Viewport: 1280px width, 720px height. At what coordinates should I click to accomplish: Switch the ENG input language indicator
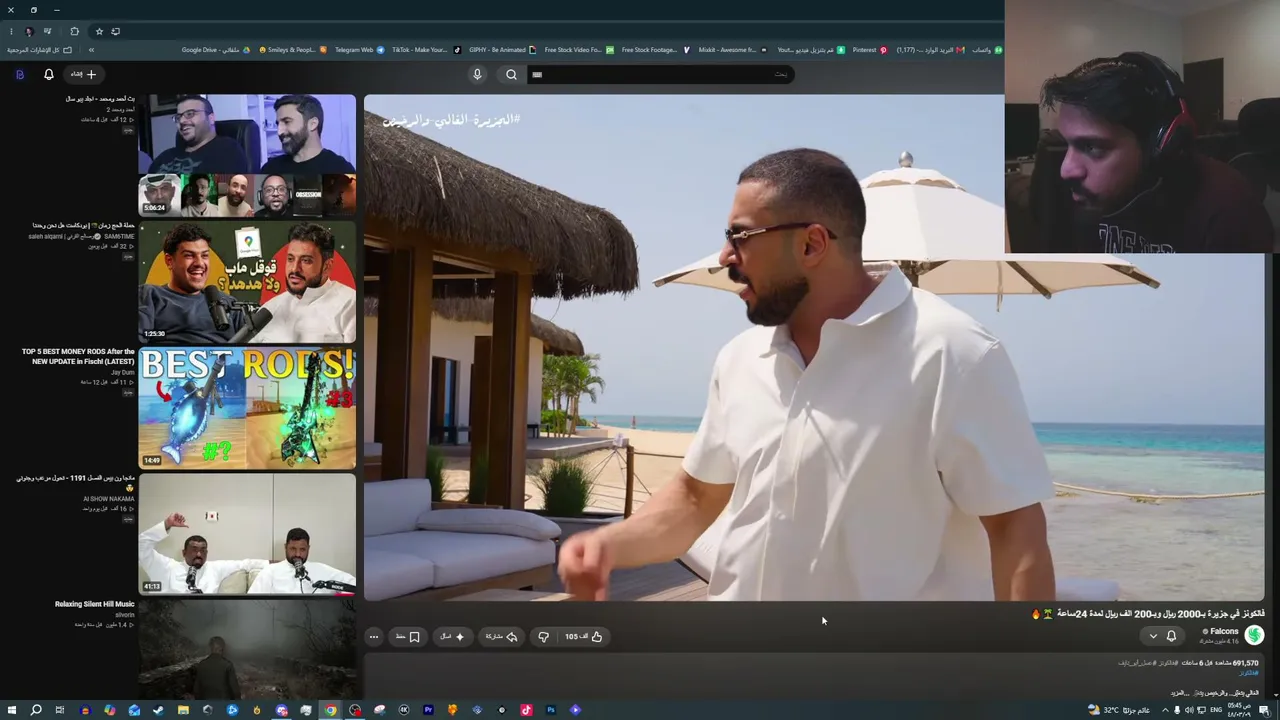(1216, 710)
